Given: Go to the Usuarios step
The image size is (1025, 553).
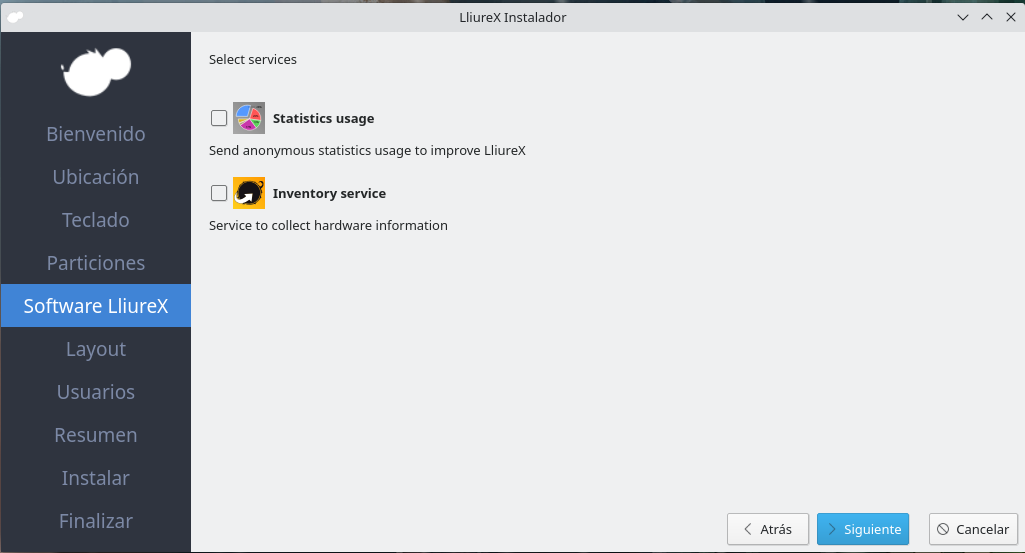Looking at the screenshot, I should click(x=96, y=392).
